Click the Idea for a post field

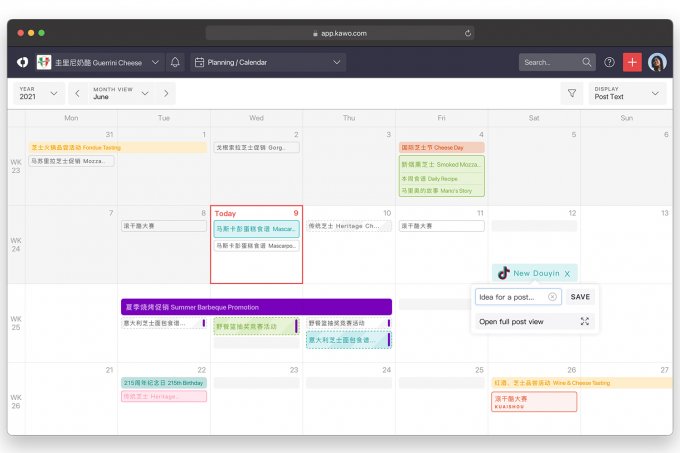tap(512, 297)
